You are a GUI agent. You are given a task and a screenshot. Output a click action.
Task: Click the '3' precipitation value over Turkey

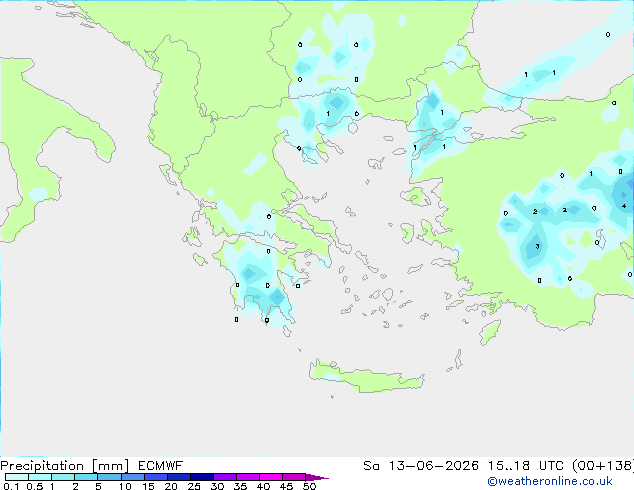pos(537,246)
